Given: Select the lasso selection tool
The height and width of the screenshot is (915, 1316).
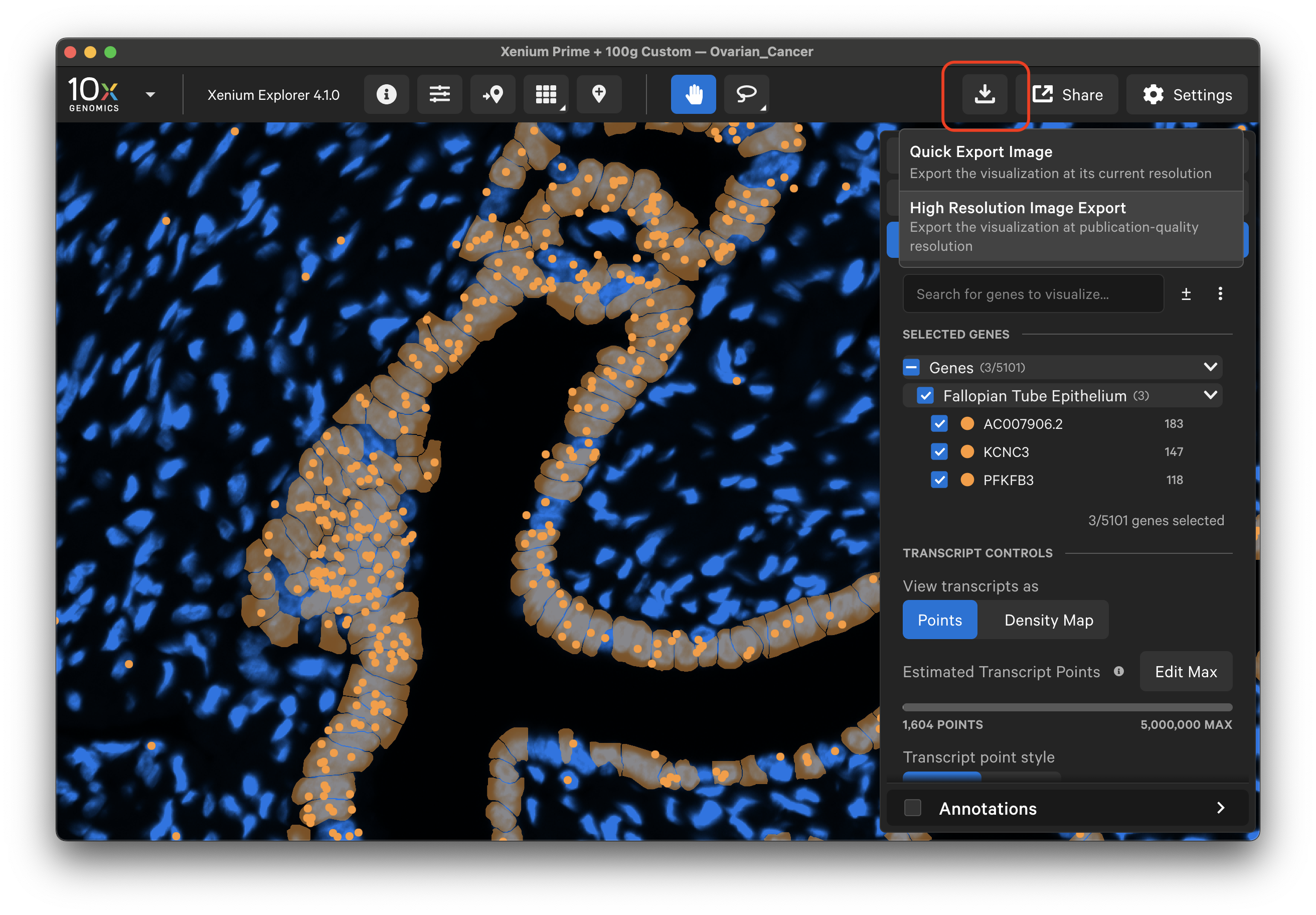Looking at the screenshot, I should (746, 95).
